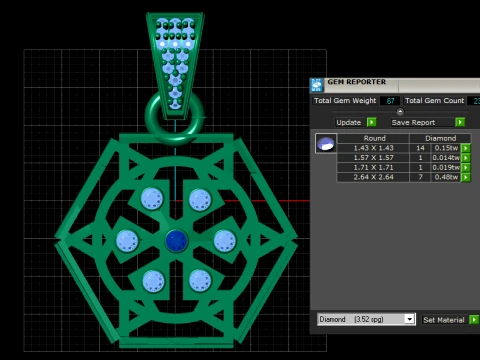Click the green arrow for the 0.019tw row

click(x=466, y=167)
